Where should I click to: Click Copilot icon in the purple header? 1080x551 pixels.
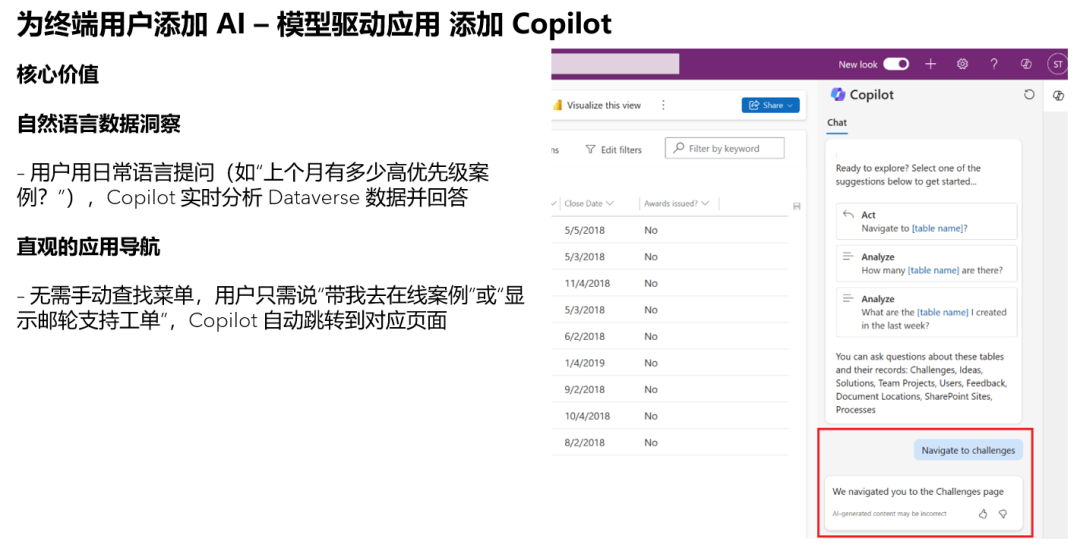[x=1026, y=64]
